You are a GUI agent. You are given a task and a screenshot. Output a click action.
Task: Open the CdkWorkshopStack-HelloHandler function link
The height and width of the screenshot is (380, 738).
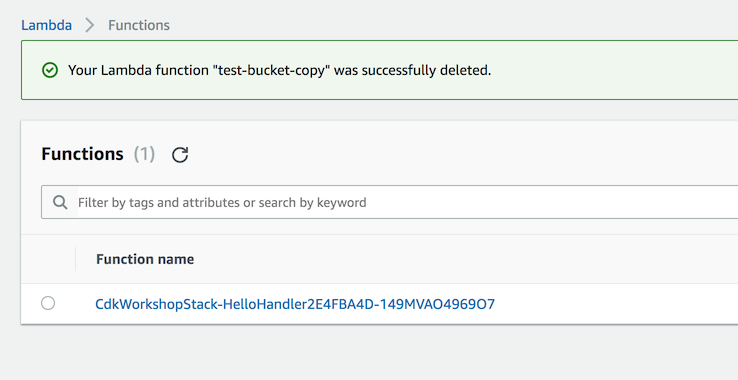tap(295, 304)
